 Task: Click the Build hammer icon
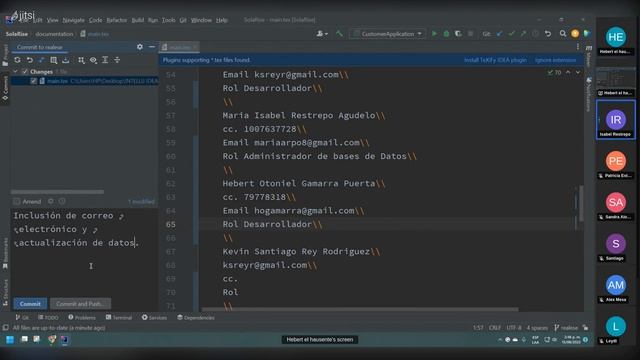pyautogui.click(x=339, y=33)
